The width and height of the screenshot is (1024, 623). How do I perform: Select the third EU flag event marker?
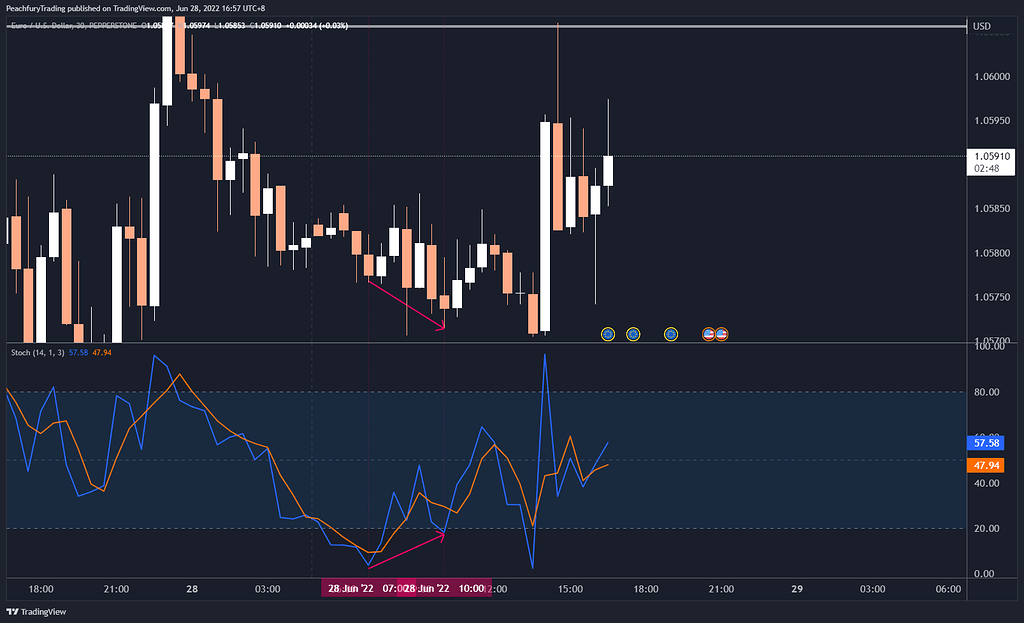[671, 333]
